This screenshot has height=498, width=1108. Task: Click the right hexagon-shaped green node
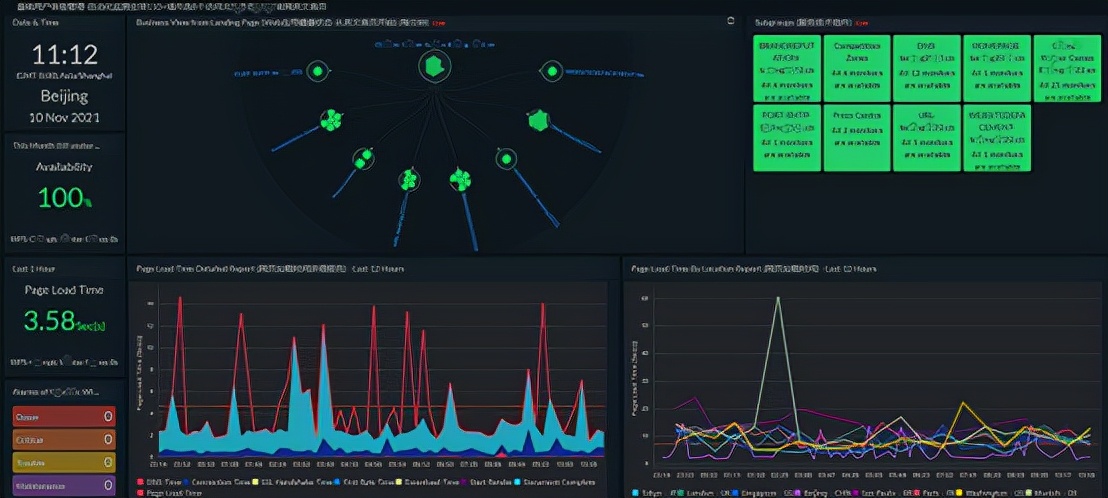point(538,121)
